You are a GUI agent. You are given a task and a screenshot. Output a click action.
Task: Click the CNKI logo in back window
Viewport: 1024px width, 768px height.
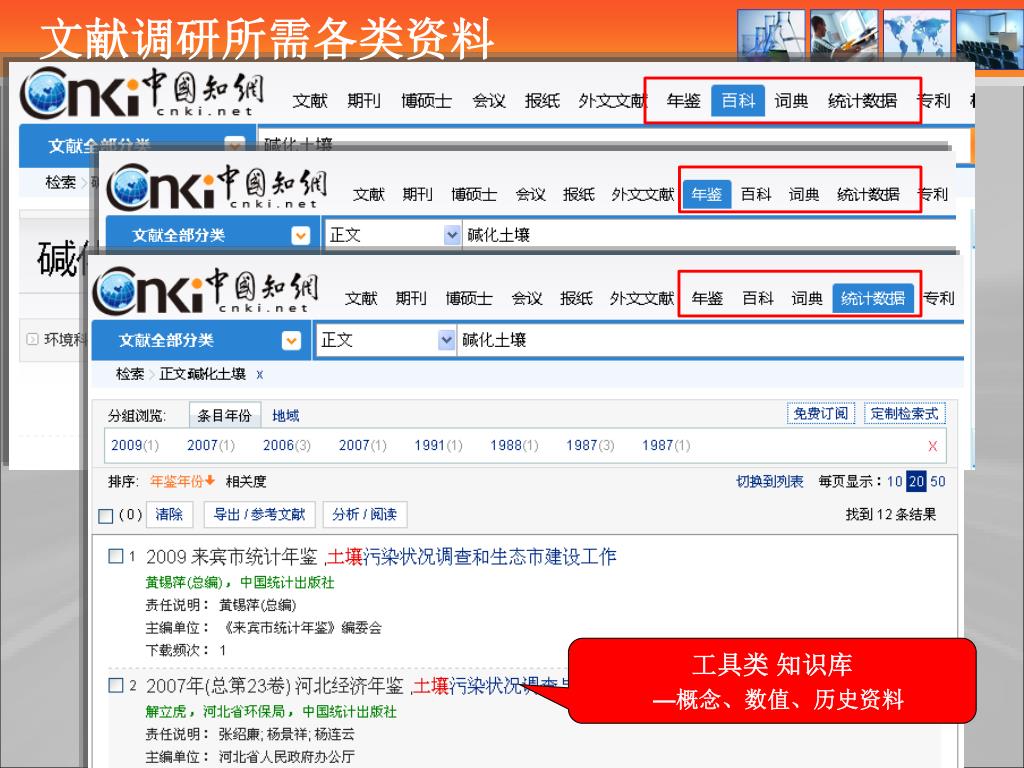[x=142, y=91]
